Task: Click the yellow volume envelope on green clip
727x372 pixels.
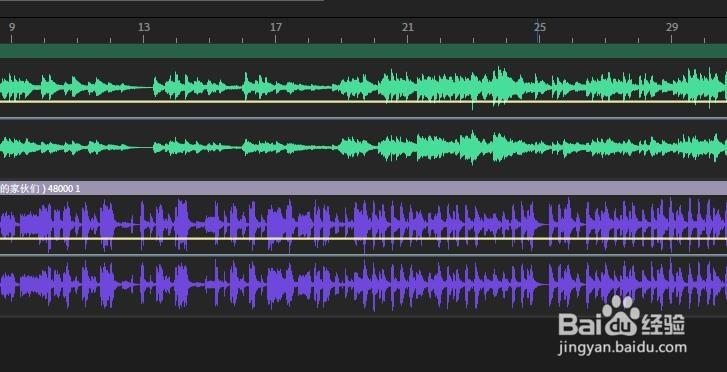Action: click(x=364, y=102)
